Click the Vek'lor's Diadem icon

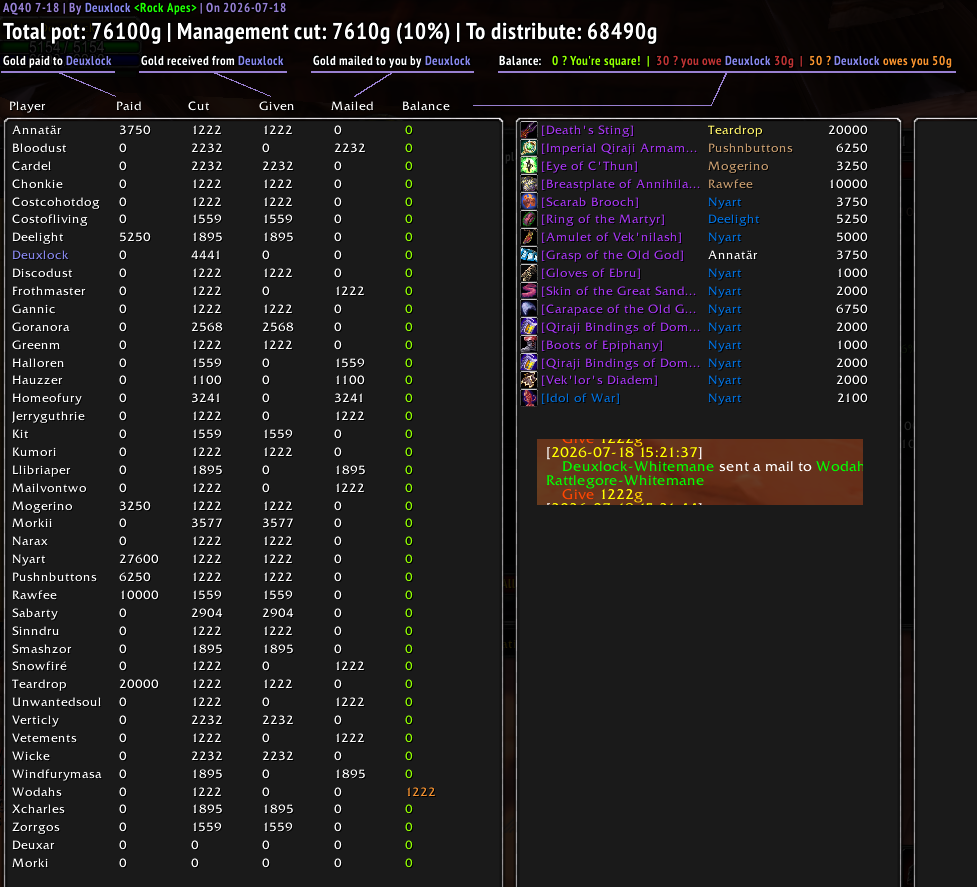[x=528, y=380]
